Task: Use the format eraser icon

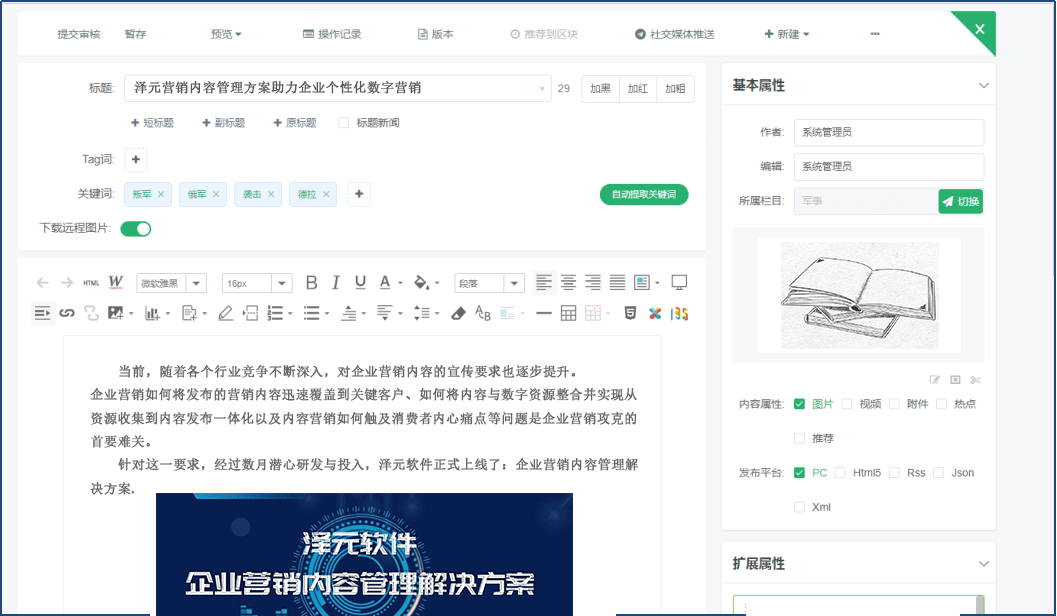Action: coord(456,313)
